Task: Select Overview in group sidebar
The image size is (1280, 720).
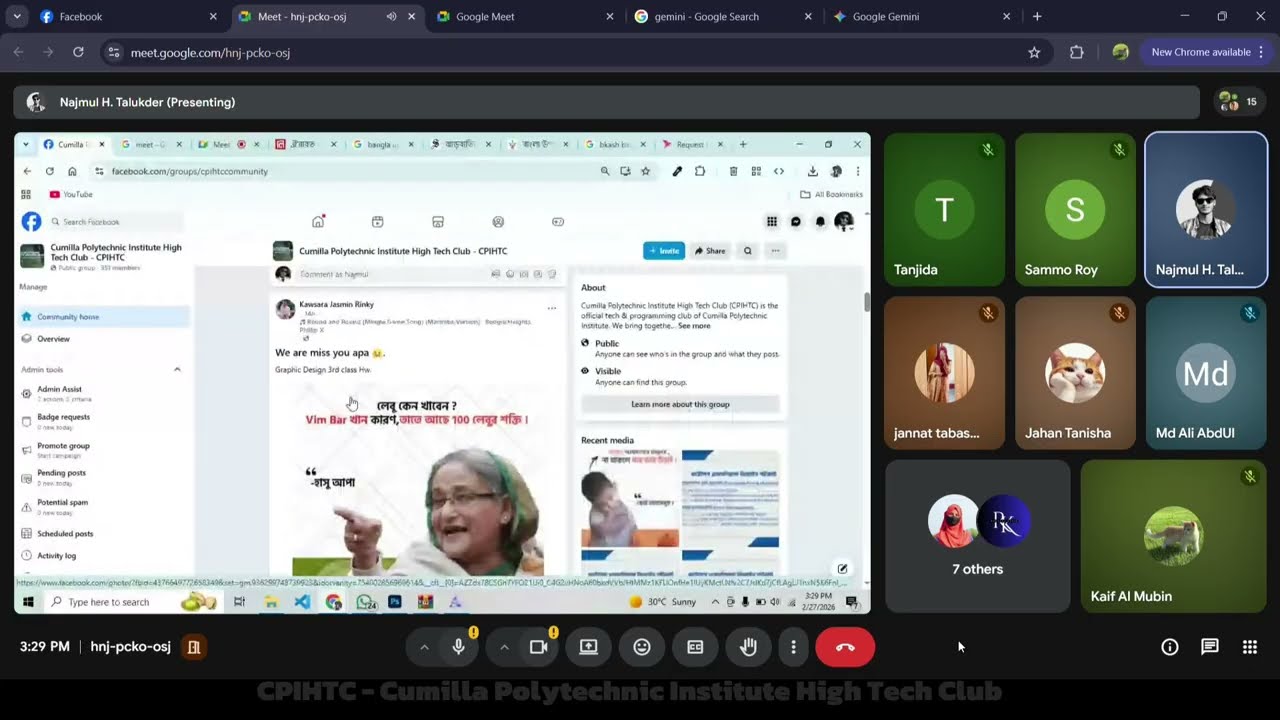Action: (104, 339)
